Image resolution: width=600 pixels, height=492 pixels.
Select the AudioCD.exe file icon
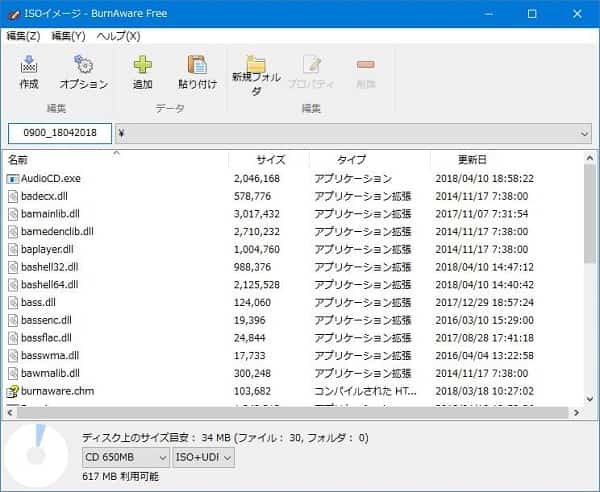coord(13,179)
